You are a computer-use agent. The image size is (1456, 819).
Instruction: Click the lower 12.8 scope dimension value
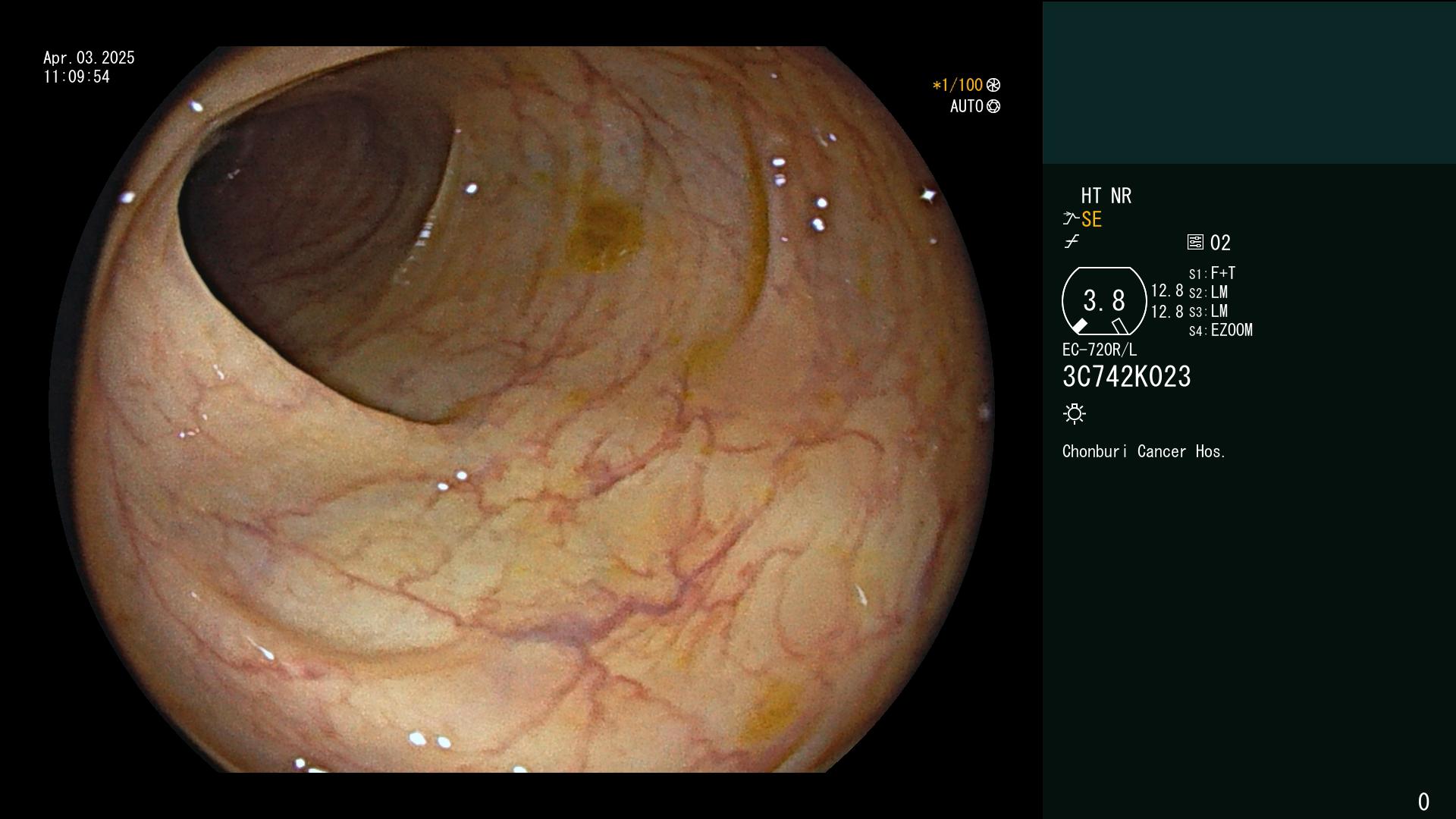1167,312
